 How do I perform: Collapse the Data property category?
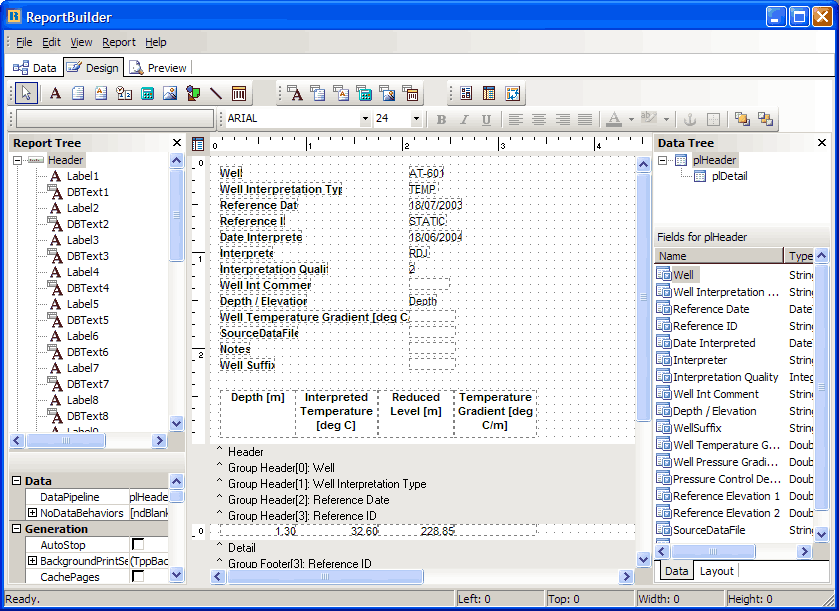pos(17,481)
